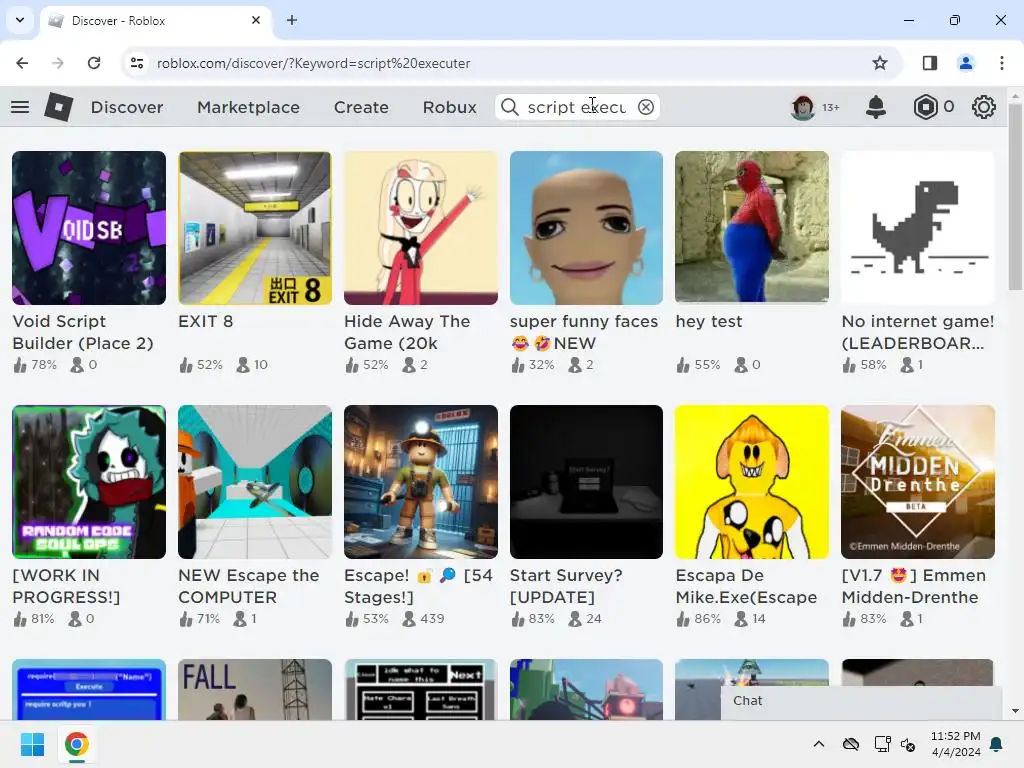Viewport: 1024px width, 768px height.
Task: Open the Roblox hamburger navigation menu
Action: (20, 107)
